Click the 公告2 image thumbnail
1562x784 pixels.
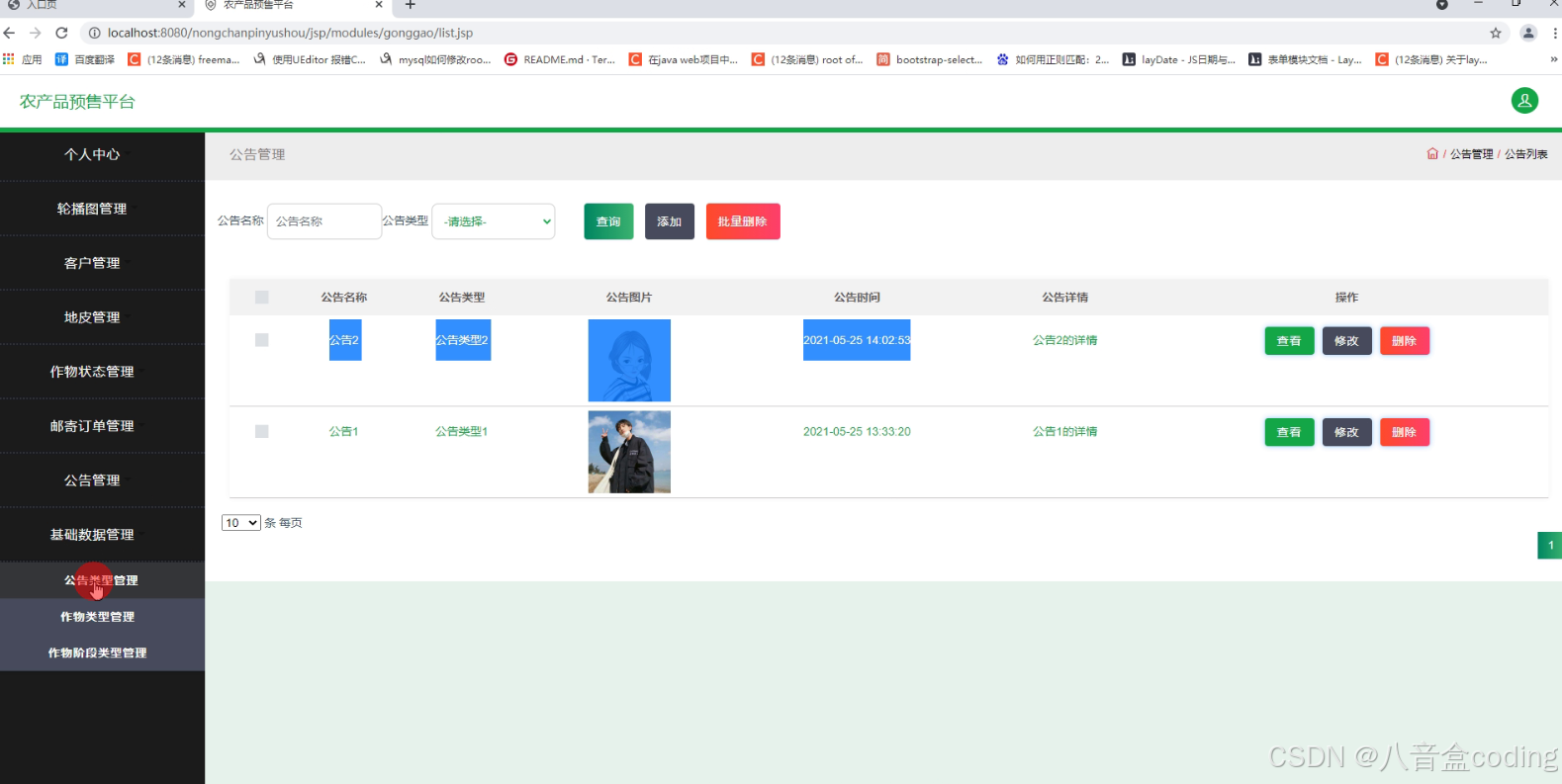pos(629,360)
